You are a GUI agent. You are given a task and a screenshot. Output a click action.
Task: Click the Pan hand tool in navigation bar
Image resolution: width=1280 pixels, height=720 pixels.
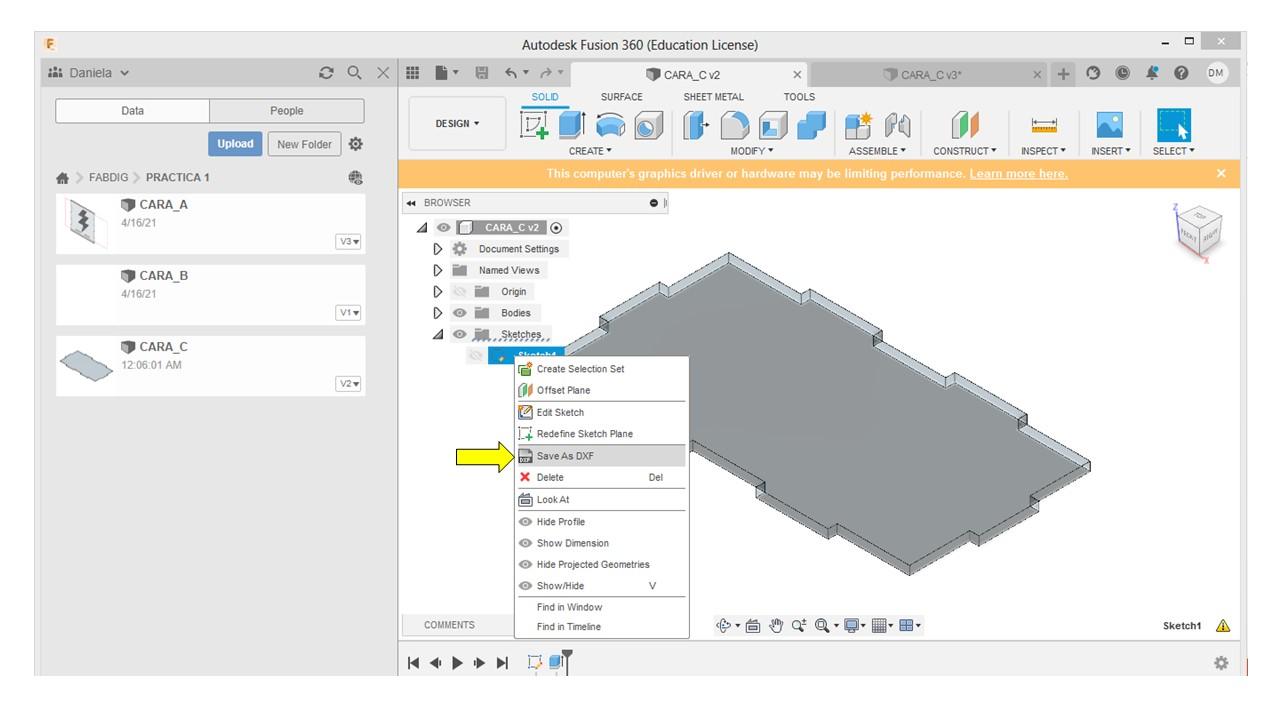tap(775, 626)
